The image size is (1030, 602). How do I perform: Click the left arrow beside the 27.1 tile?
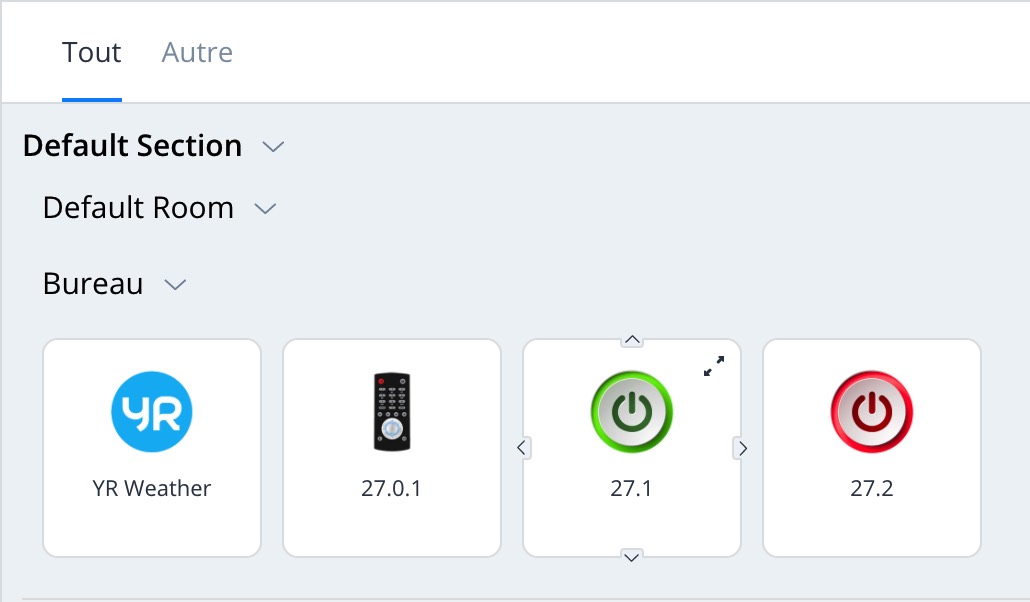(x=522, y=448)
